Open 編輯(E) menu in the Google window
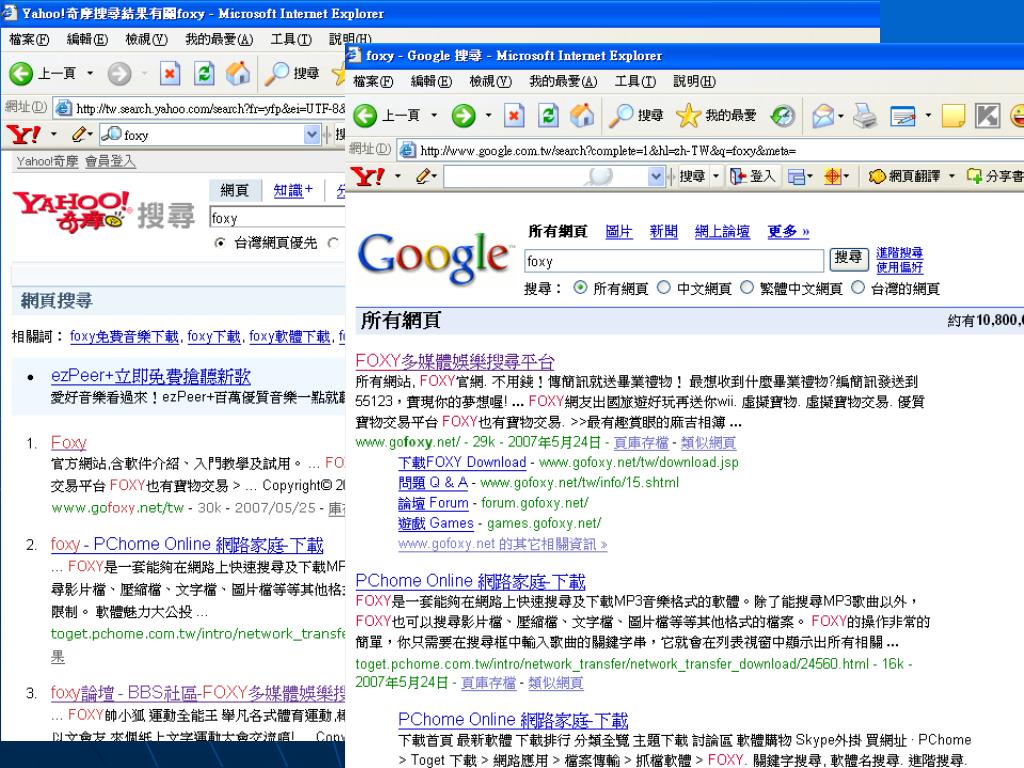This screenshot has height=768, width=1024. [x=431, y=82]
